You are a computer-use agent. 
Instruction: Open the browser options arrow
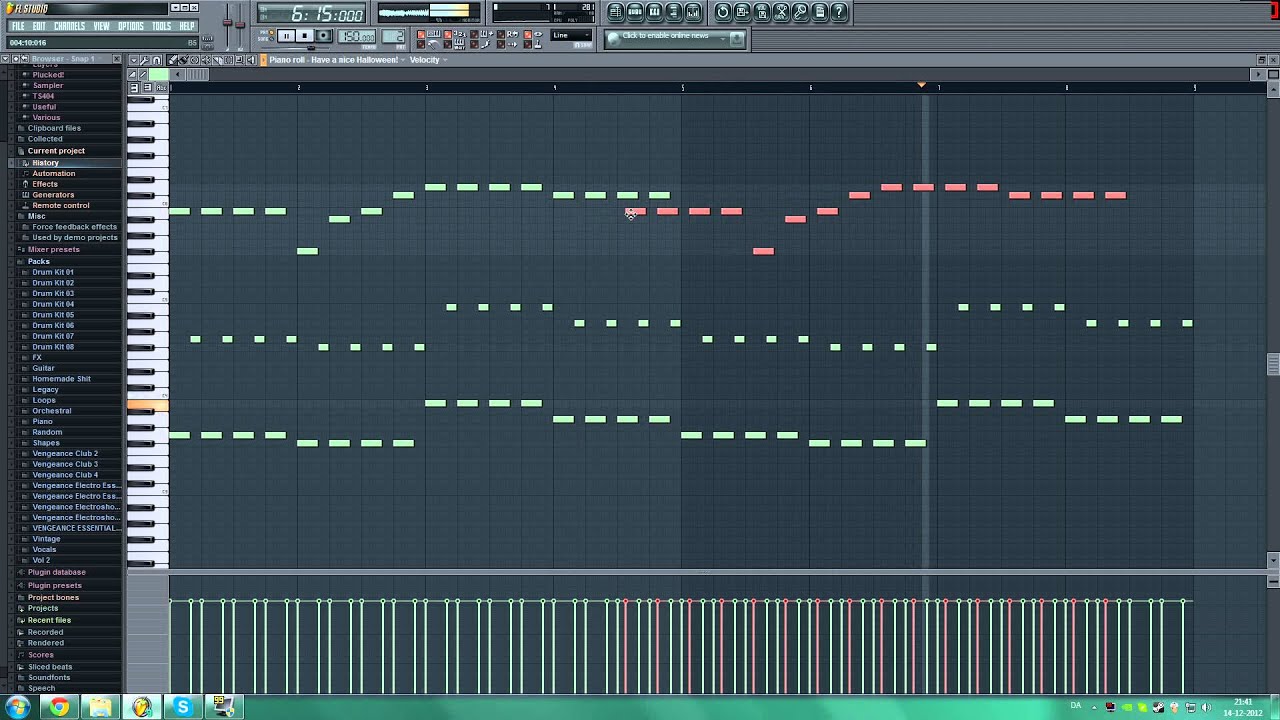tap(6, 59)
